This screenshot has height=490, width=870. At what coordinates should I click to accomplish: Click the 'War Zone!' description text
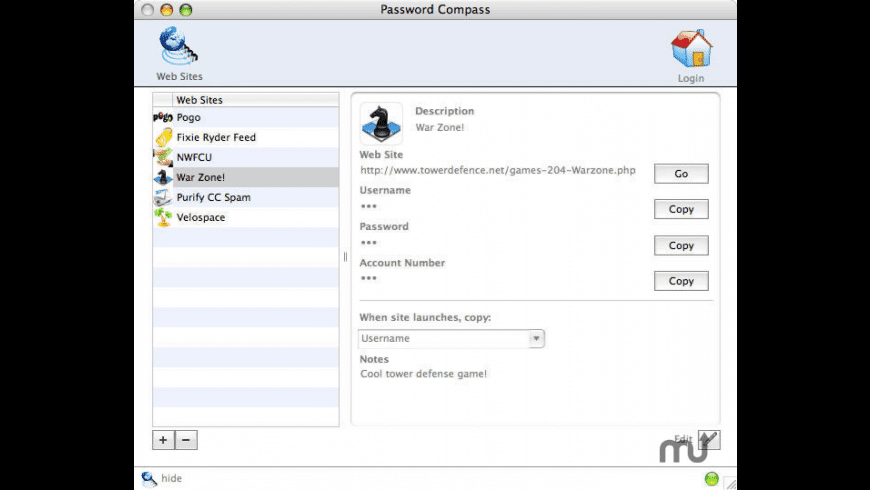pyautogui.click(x=439, y=127)
